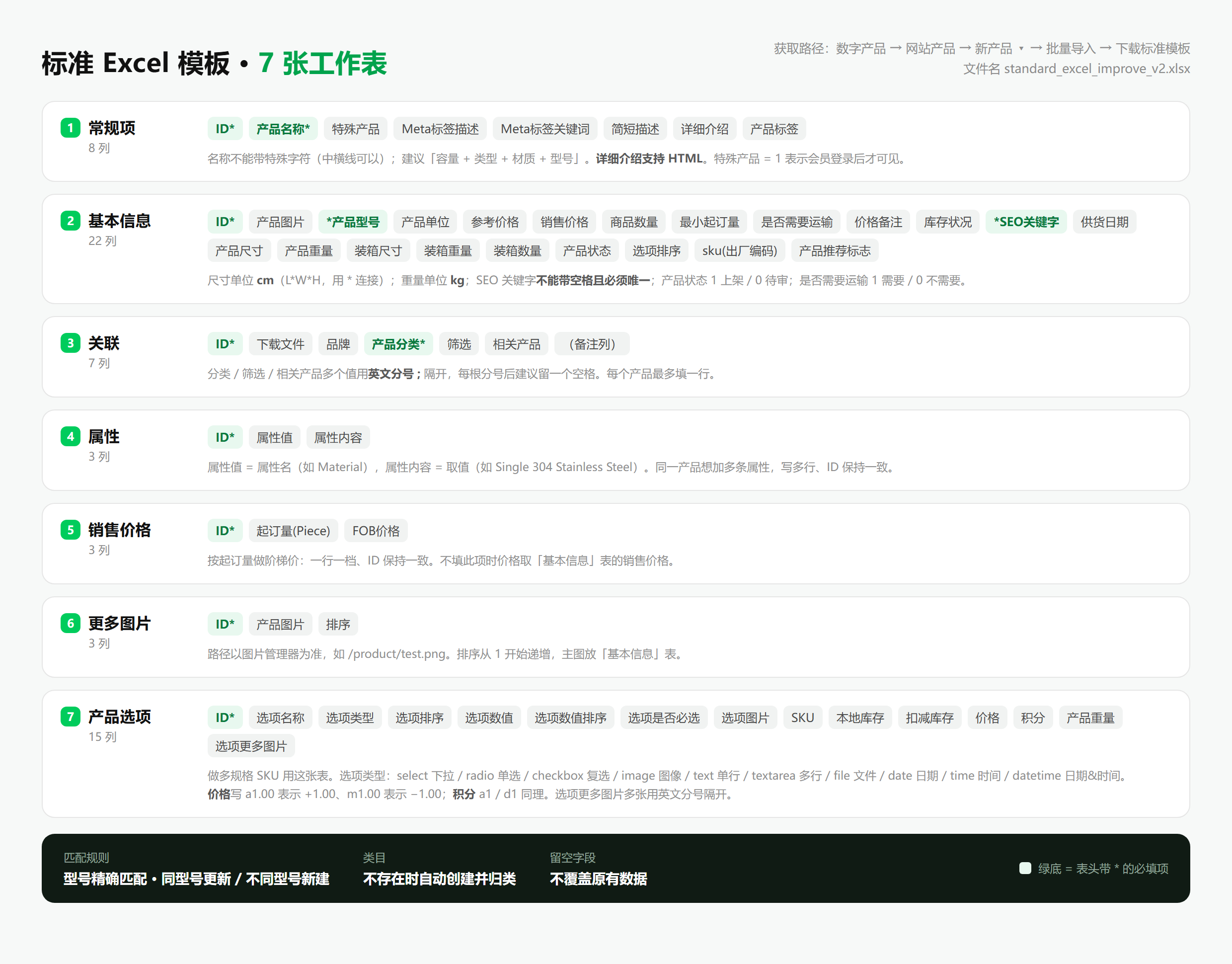Click the (备注列) tag
Viewport: 1232px width, 964px height.
click(x=592, y=344)
